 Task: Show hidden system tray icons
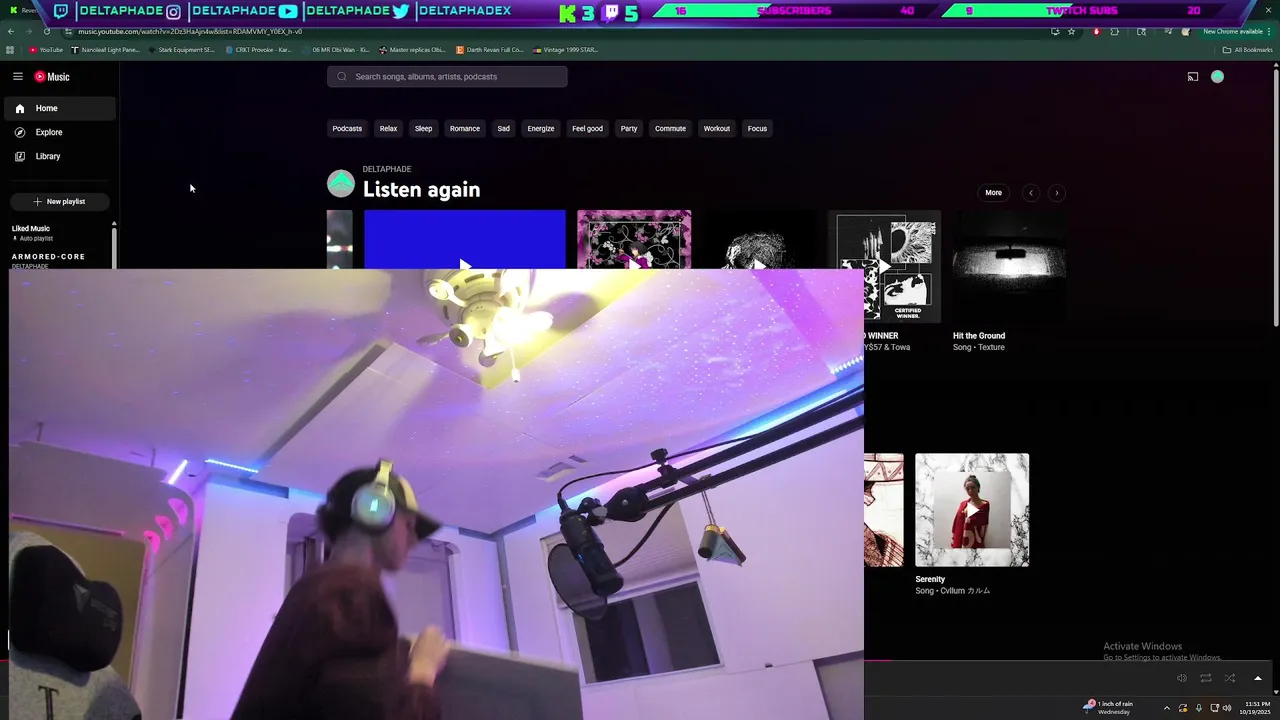(x=1166, y=708)
